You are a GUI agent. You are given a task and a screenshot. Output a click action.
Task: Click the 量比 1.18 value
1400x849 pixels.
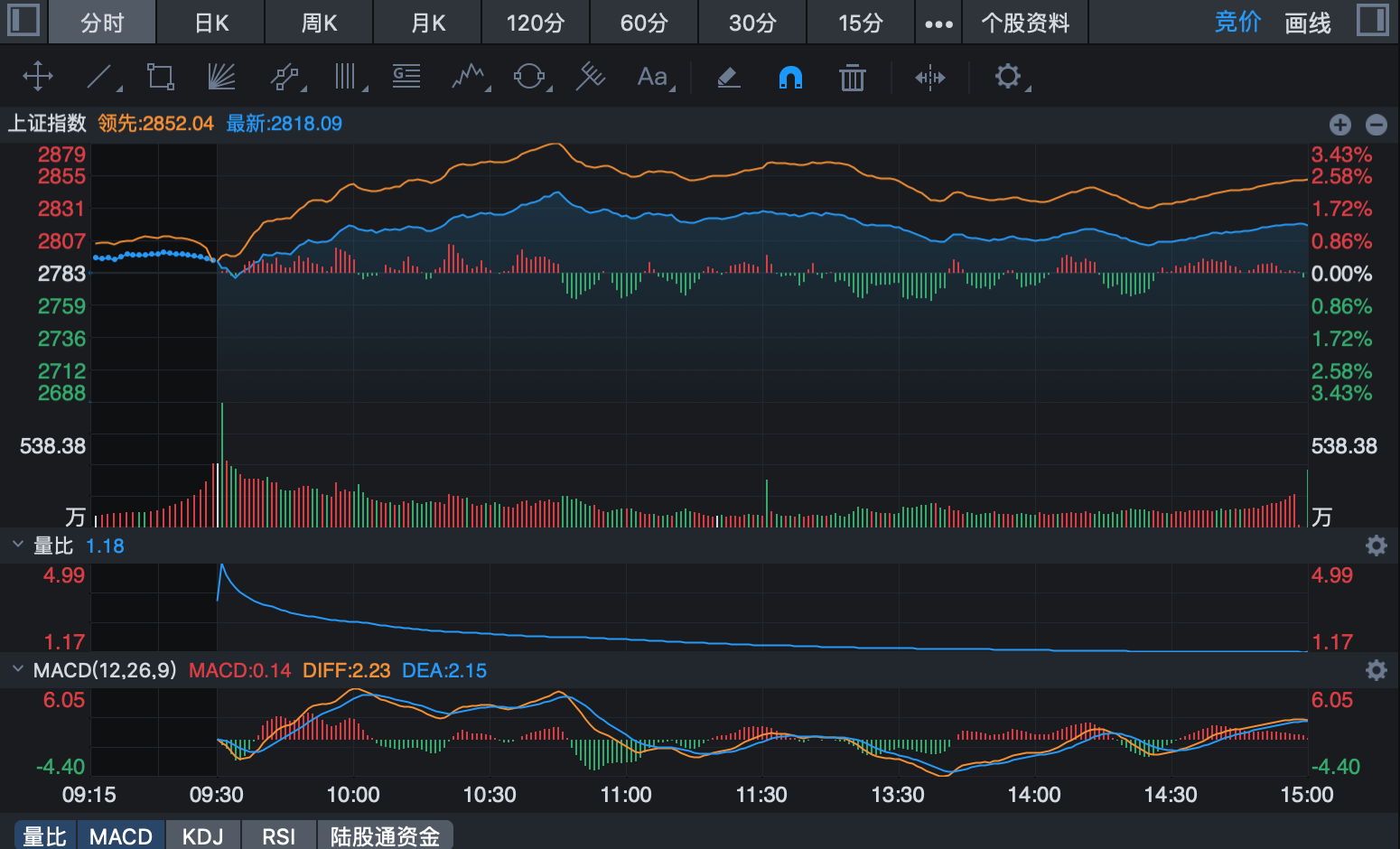point(105,546)
